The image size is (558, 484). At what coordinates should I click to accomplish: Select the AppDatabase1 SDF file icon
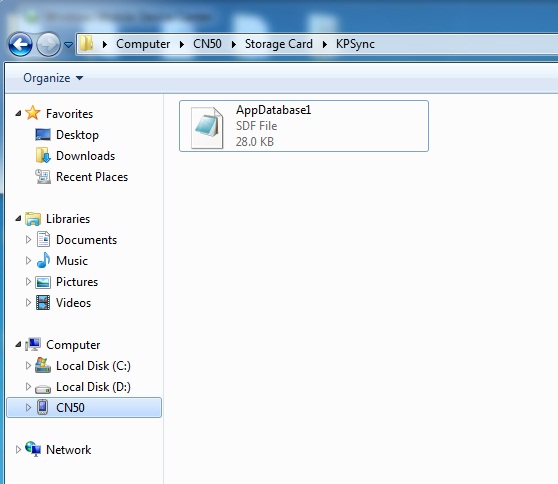(x=207, y=127)
